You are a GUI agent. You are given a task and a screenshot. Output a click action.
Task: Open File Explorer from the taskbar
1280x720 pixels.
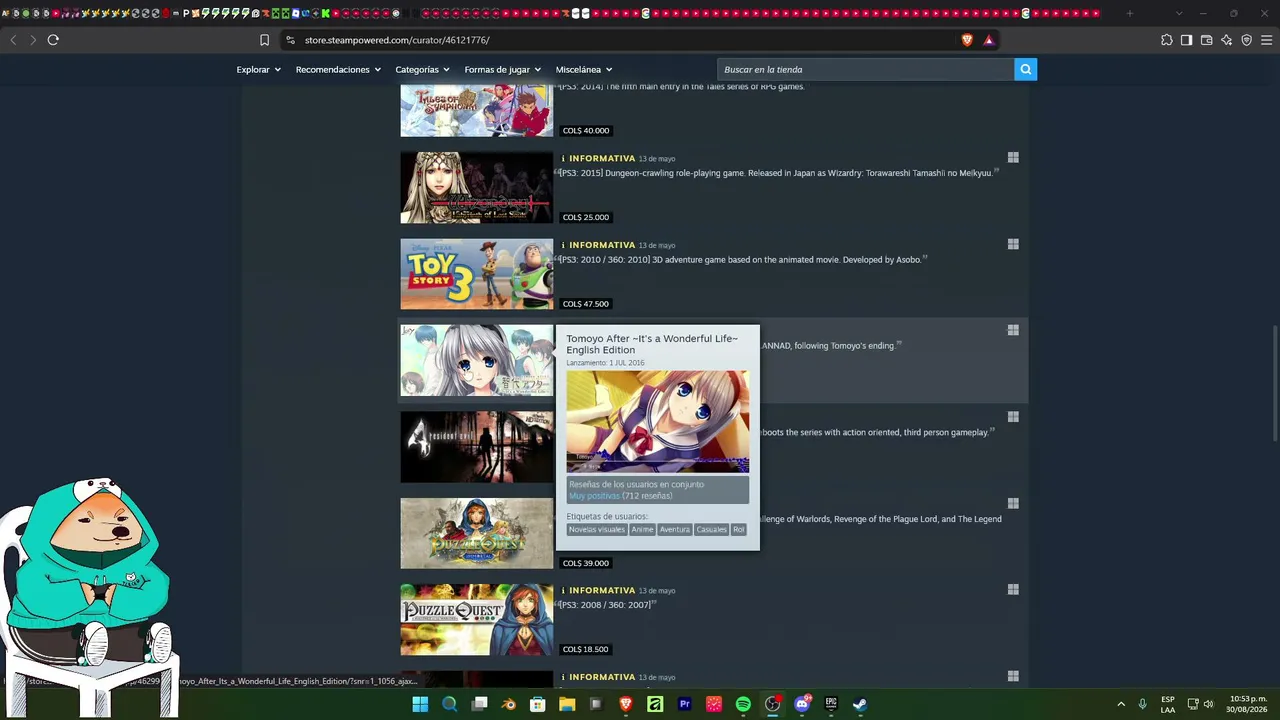pyautogui.click(x=567, y=704)
